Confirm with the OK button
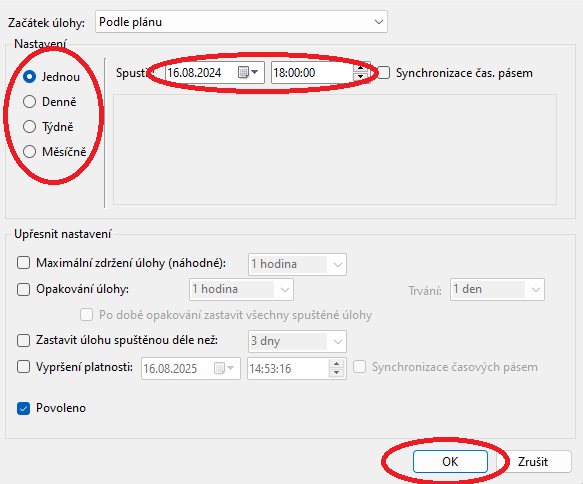The height and width of the screenshot is (484, 583). pos(450,461)
